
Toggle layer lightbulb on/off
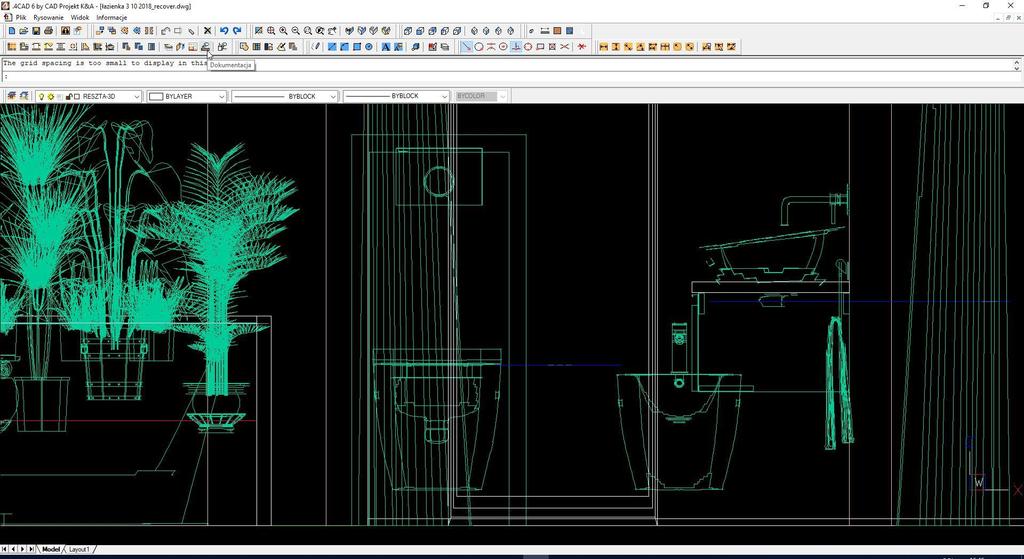pyautogui.click(x=41, y=96)
